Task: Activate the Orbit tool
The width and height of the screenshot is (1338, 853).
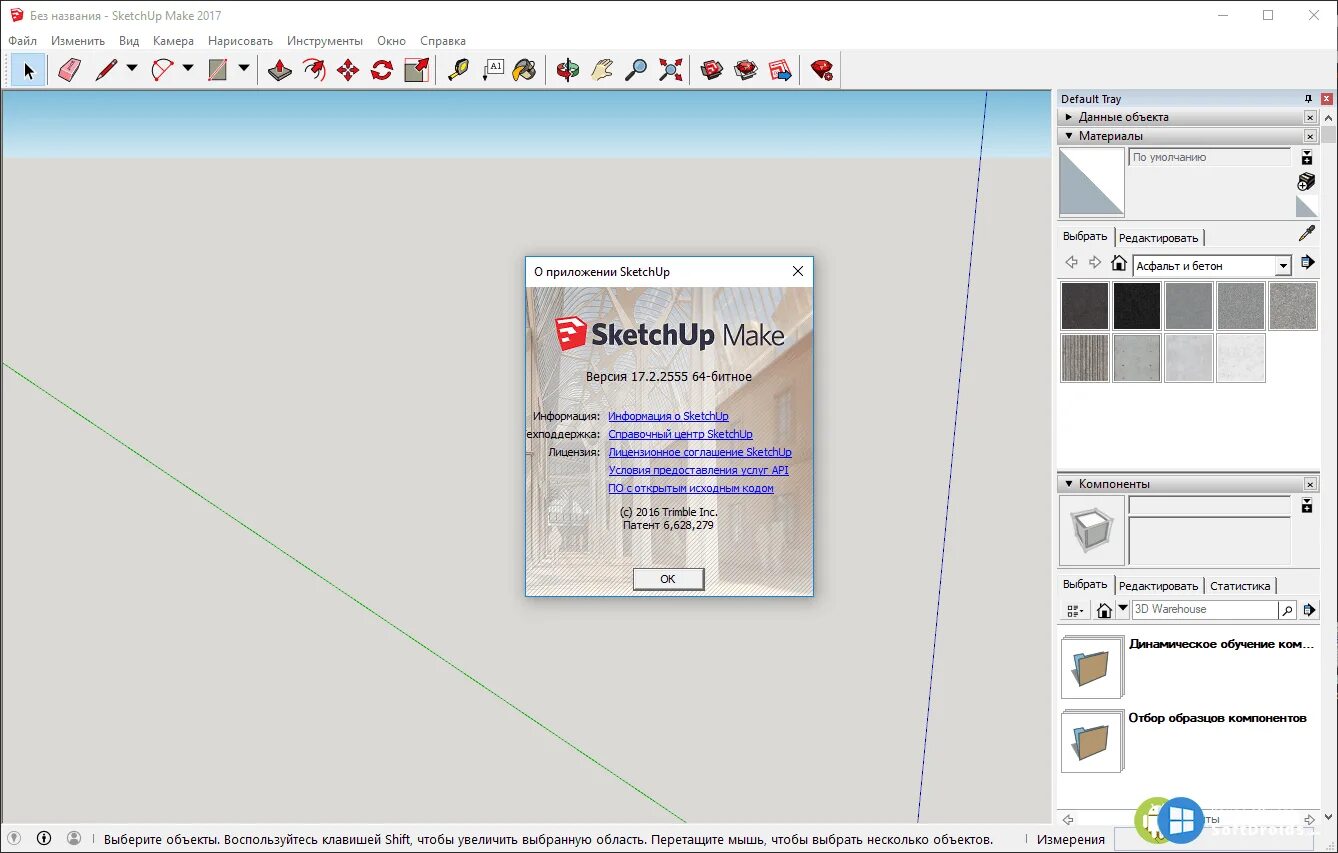Action: [x=568, y=70]
